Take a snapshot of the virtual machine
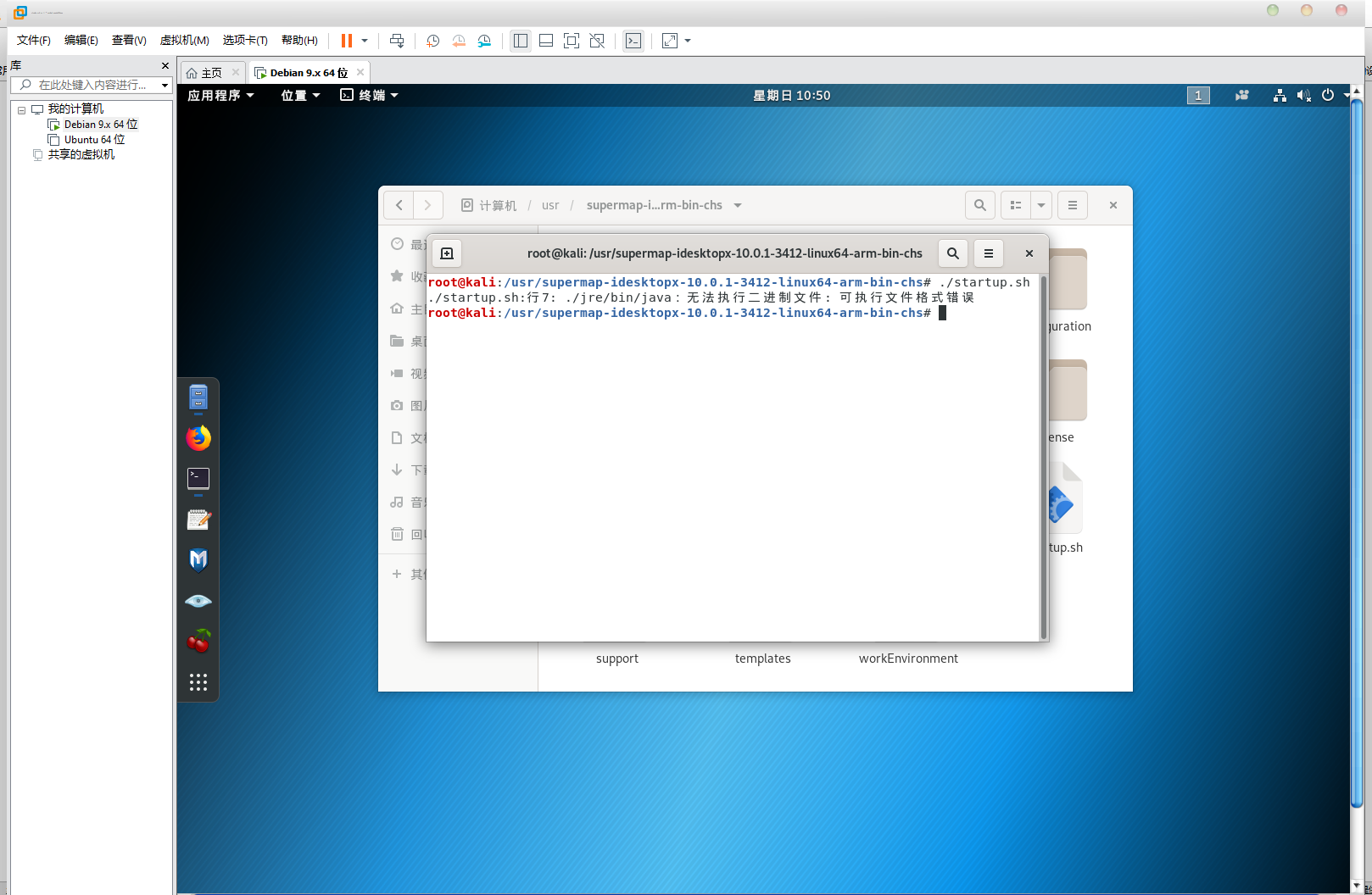This screenshot has height=895, width=1372. tap(432, 41)
